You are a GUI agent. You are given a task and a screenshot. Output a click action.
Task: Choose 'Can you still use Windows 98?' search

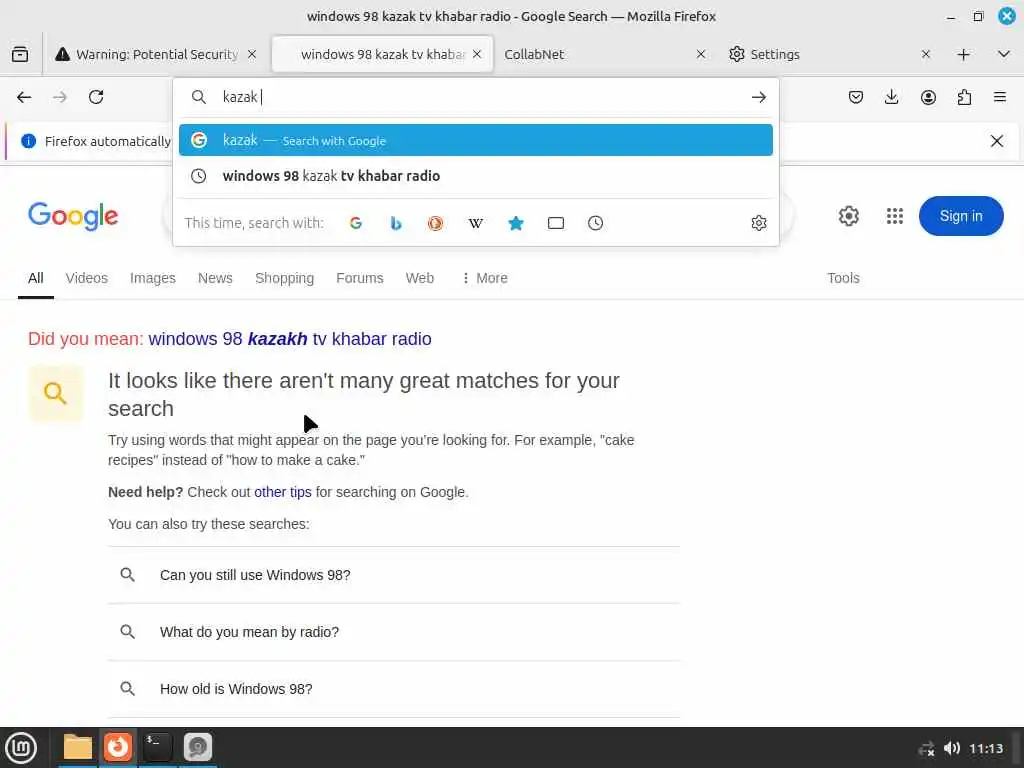click(394, 575)
